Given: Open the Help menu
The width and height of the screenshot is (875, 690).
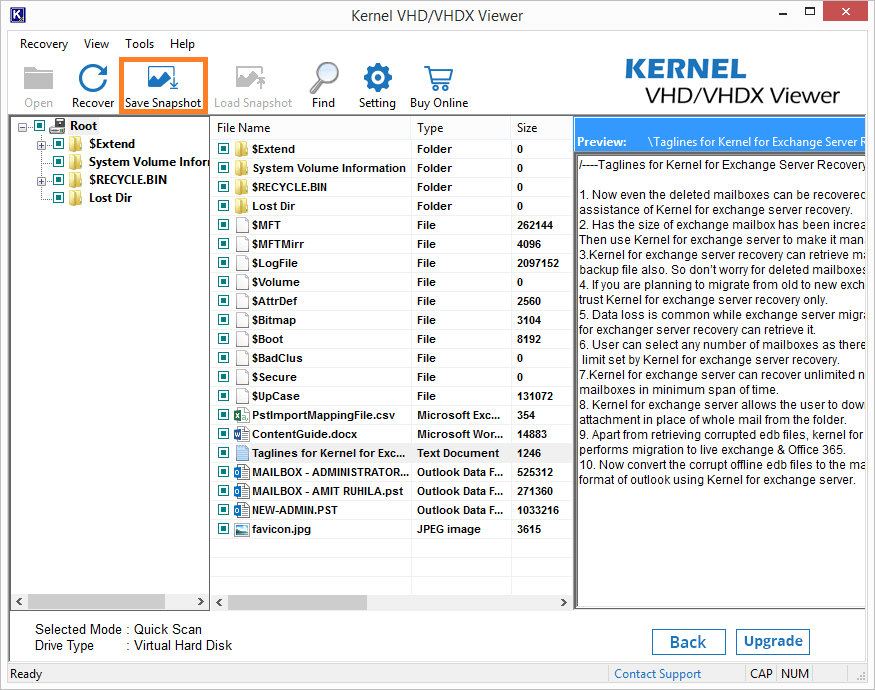Looking at the screenshot, I should click(x=182, y=44).
